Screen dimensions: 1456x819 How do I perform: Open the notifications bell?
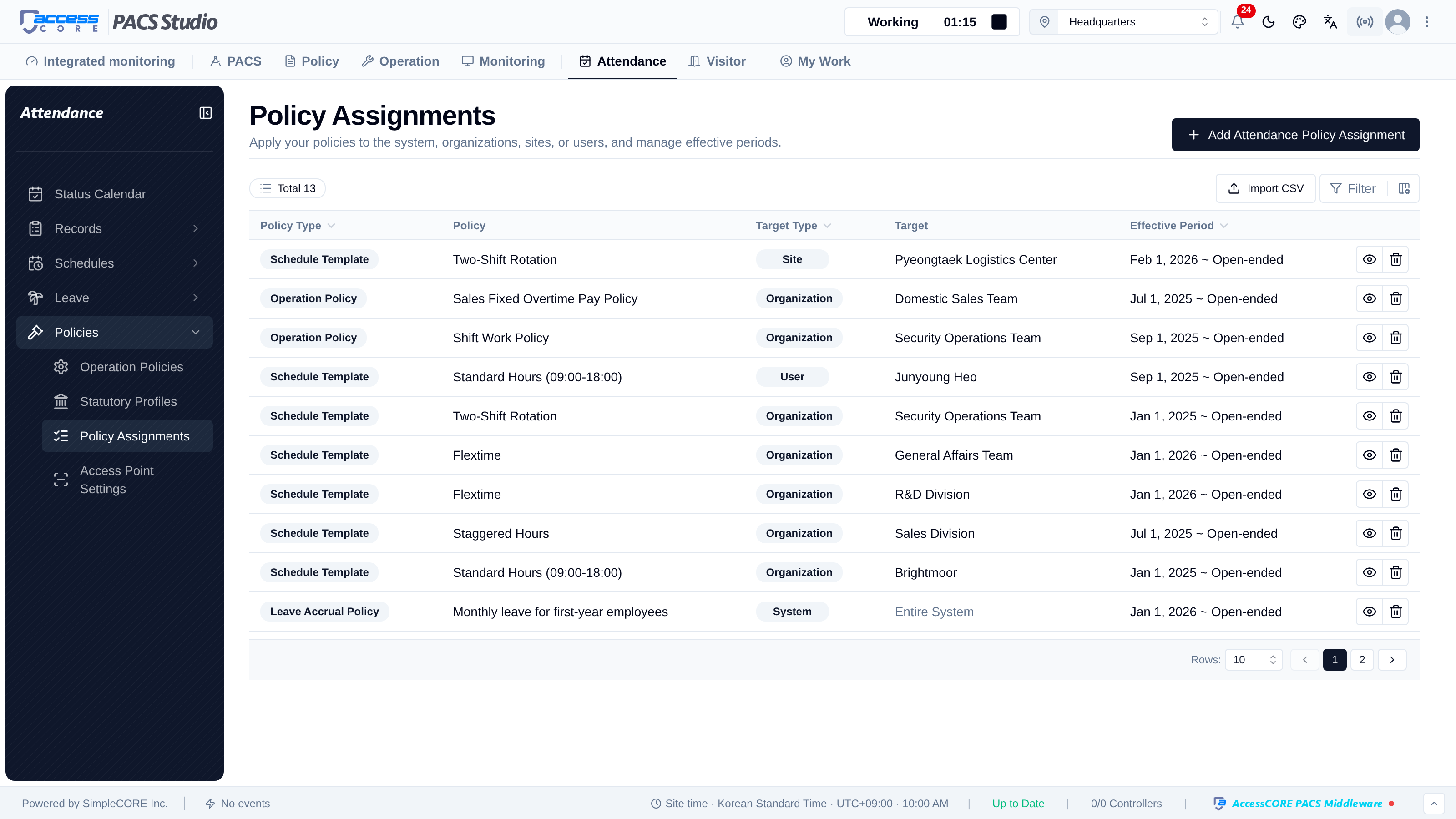[1237, 22]
